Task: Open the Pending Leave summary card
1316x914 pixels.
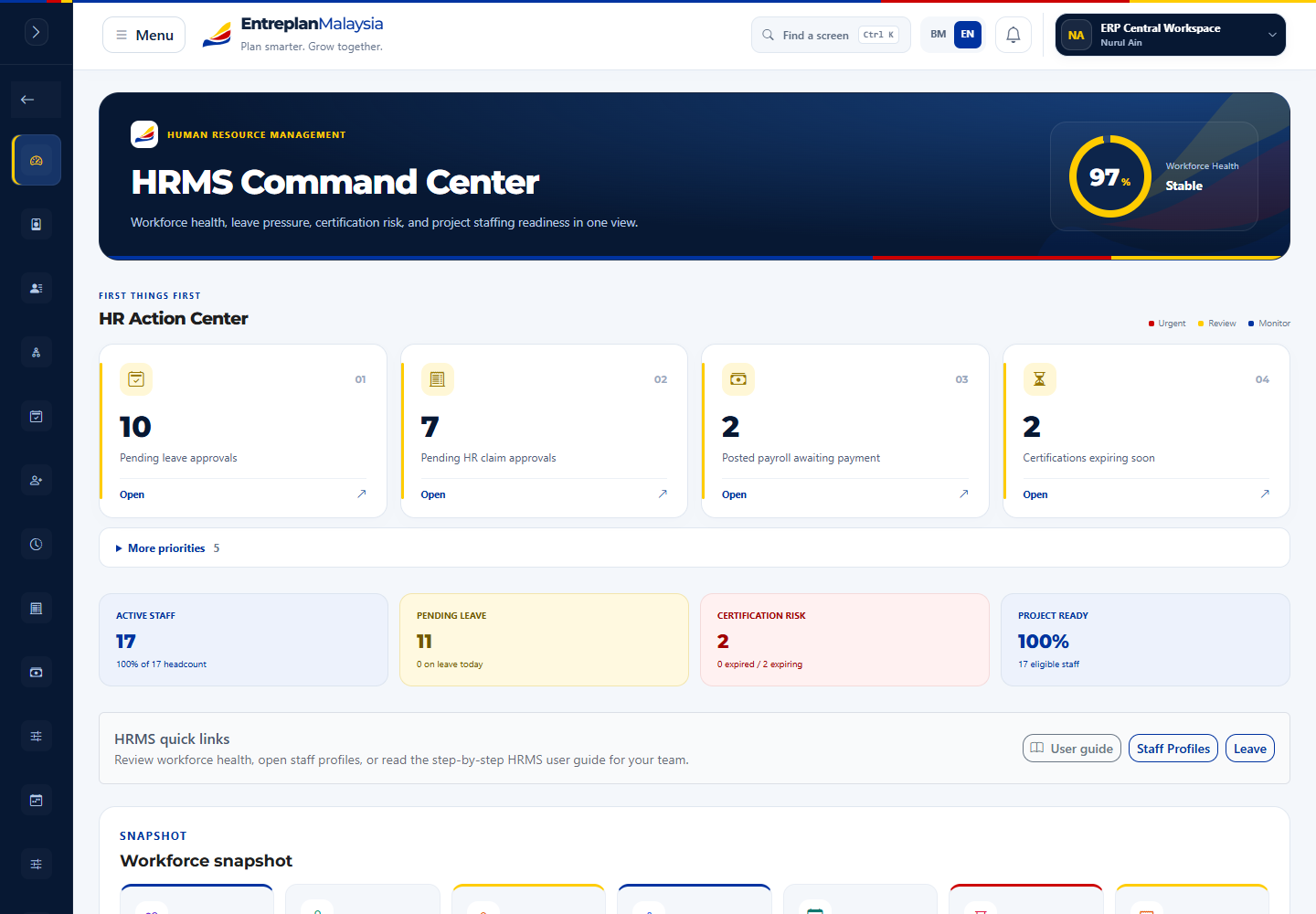Action: [544, 640]
